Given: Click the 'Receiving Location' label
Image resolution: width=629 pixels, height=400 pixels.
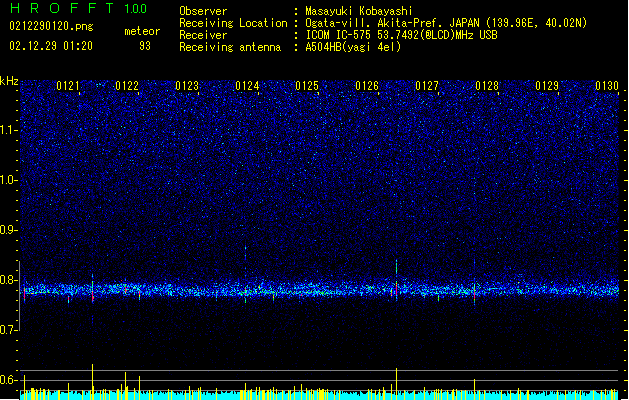Looking at the screenshot, I should 233,23.
